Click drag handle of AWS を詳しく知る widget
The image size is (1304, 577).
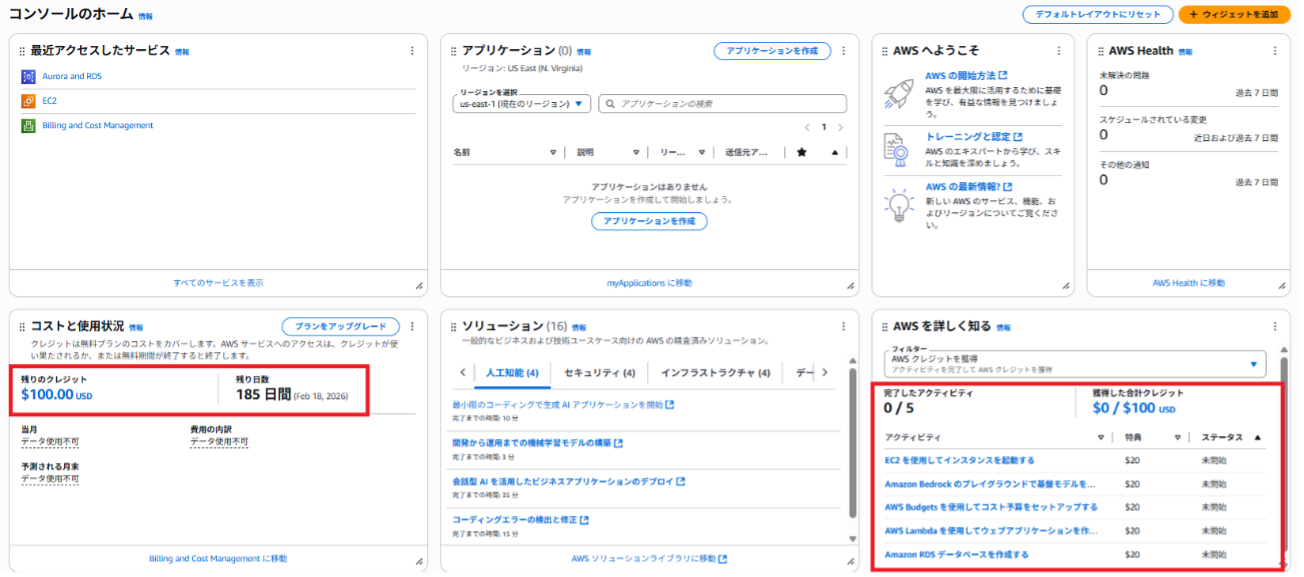click(x=884, y=326)
